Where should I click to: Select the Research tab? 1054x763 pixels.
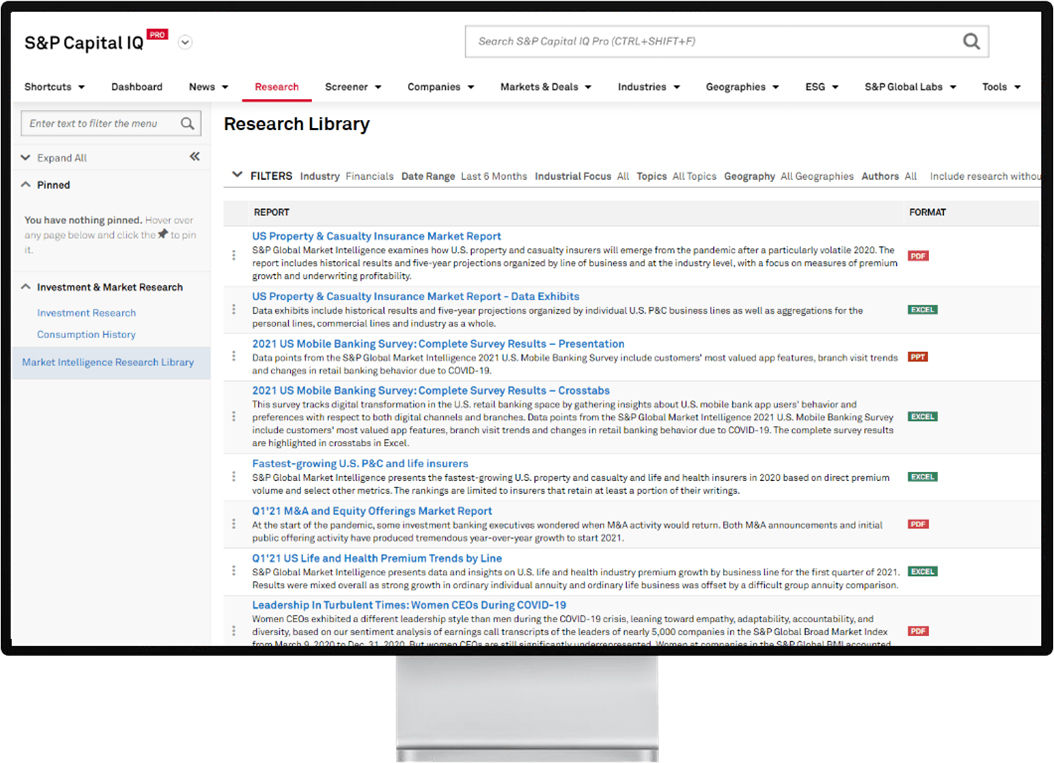click(277, 87)
